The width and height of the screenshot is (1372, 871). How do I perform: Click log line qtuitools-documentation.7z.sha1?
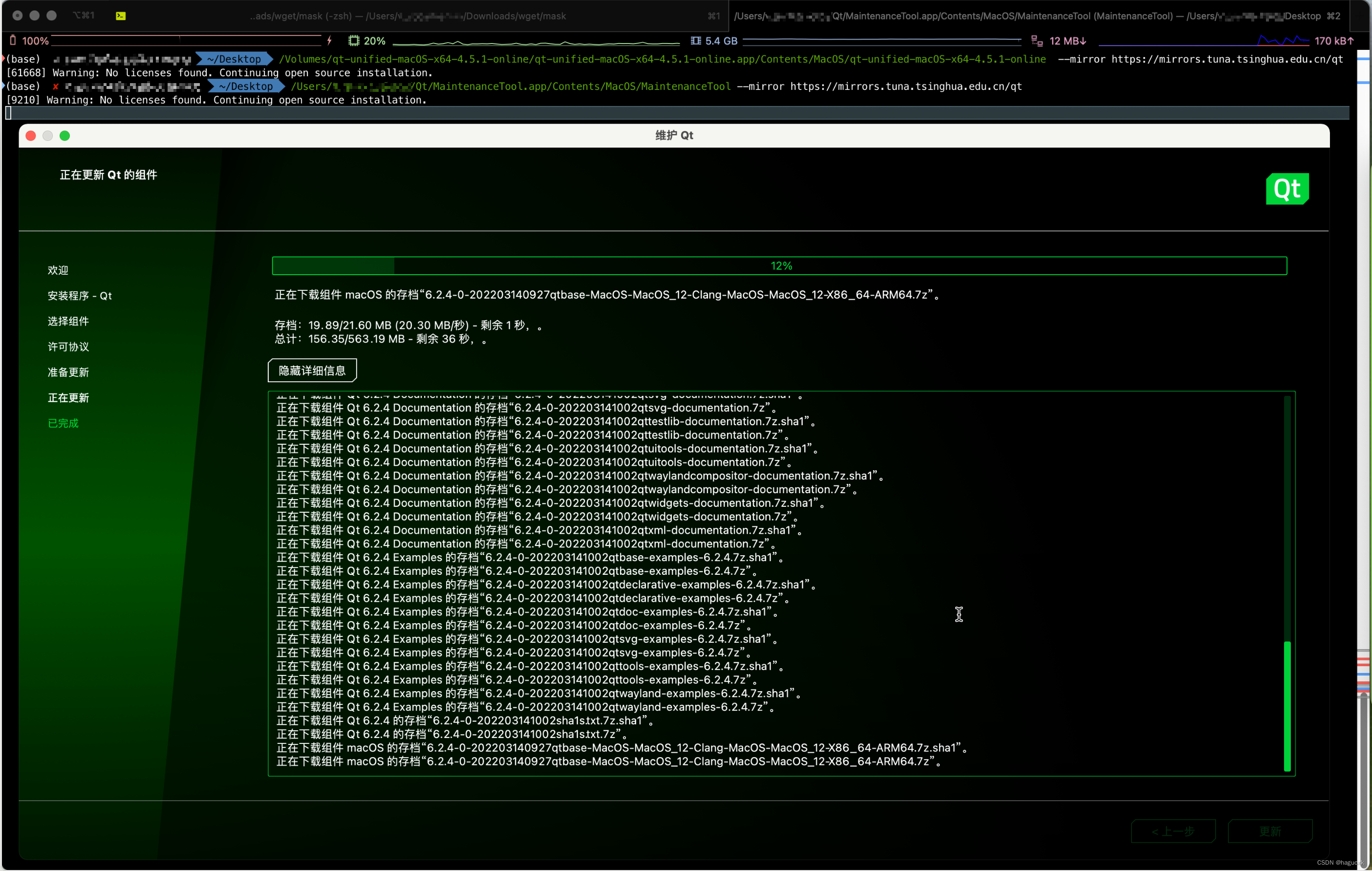point(547,449)
